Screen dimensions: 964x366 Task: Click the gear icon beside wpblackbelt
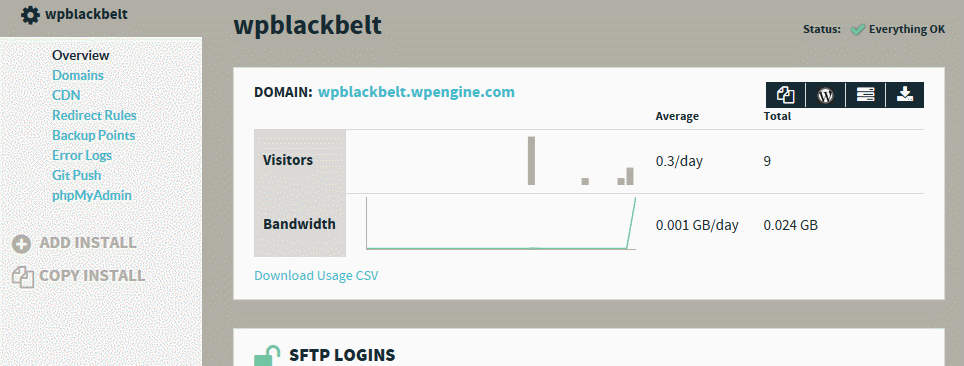(x=30, y=14)
